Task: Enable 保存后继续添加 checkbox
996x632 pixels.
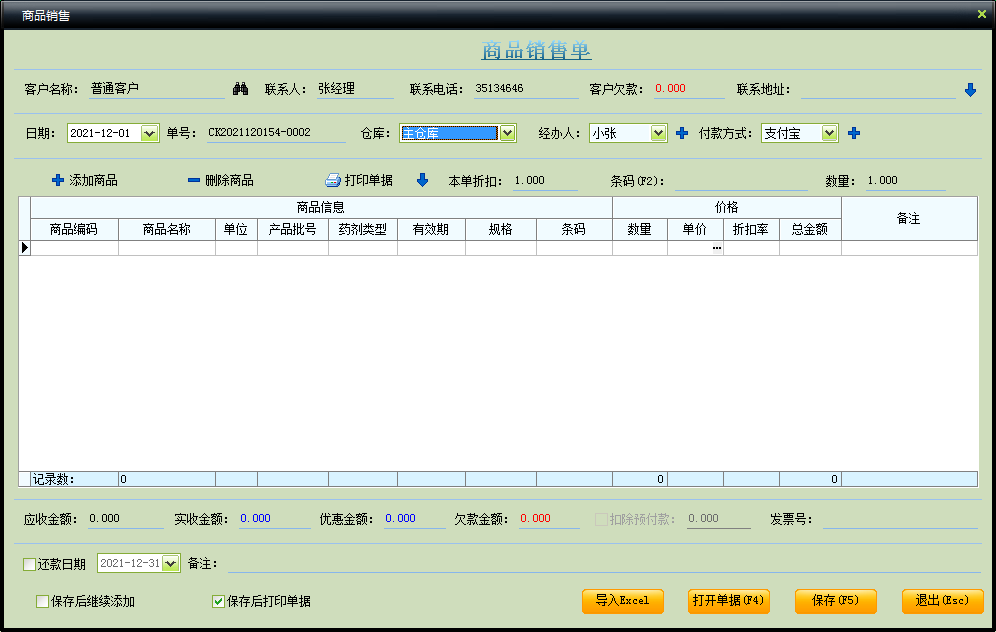Action: [x=43, y=601]
